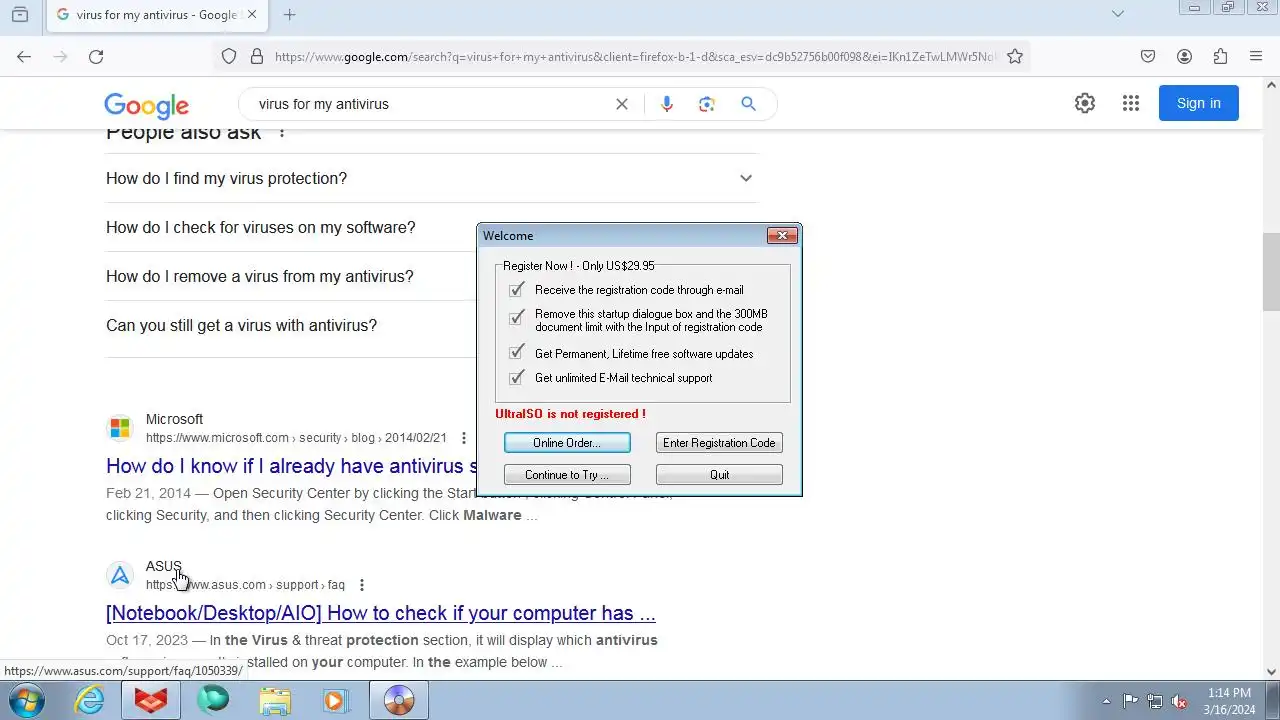The width and height of the screenshot is (1280, 720).
Task: Open the ASUS 'How to check if your computer has' link
Action: 381,613
